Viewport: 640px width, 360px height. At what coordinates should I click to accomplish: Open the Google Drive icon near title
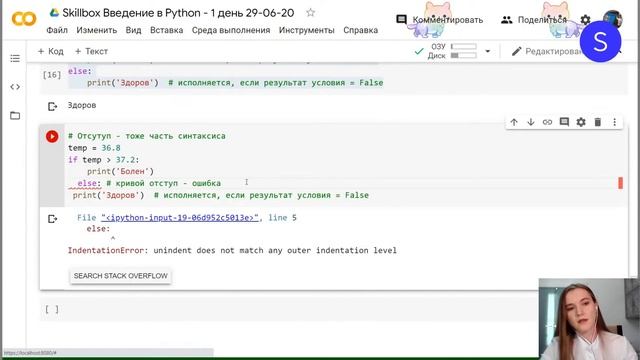(54, 13)
